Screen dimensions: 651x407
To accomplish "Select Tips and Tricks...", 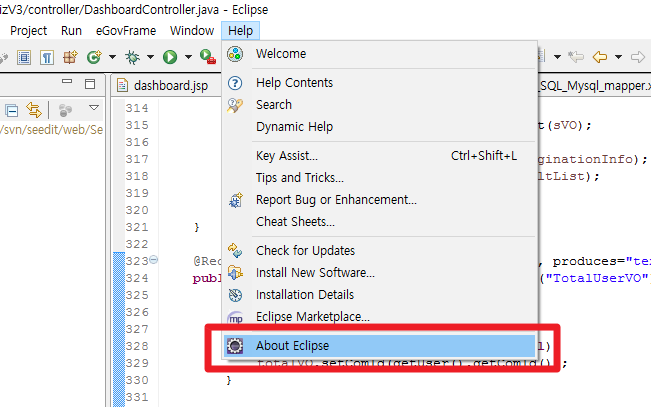I will [x=379, y=178].
